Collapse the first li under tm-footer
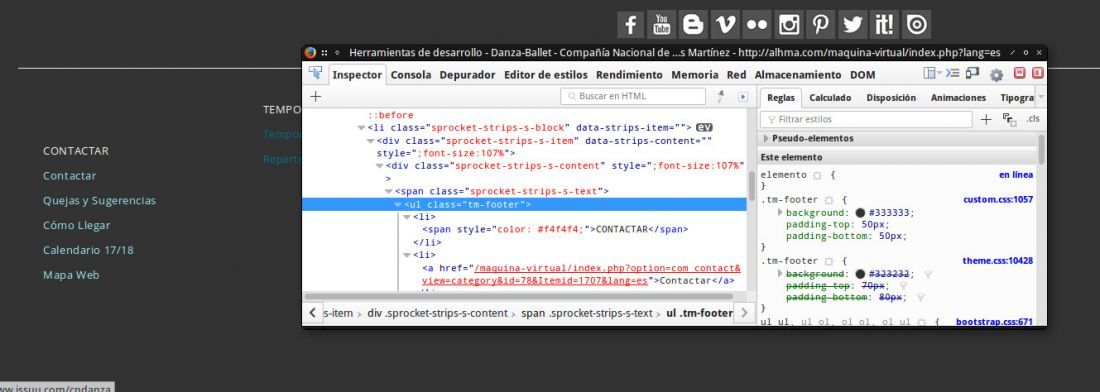Viewport: 1100px width, 392px height. (x=407, y=217)
